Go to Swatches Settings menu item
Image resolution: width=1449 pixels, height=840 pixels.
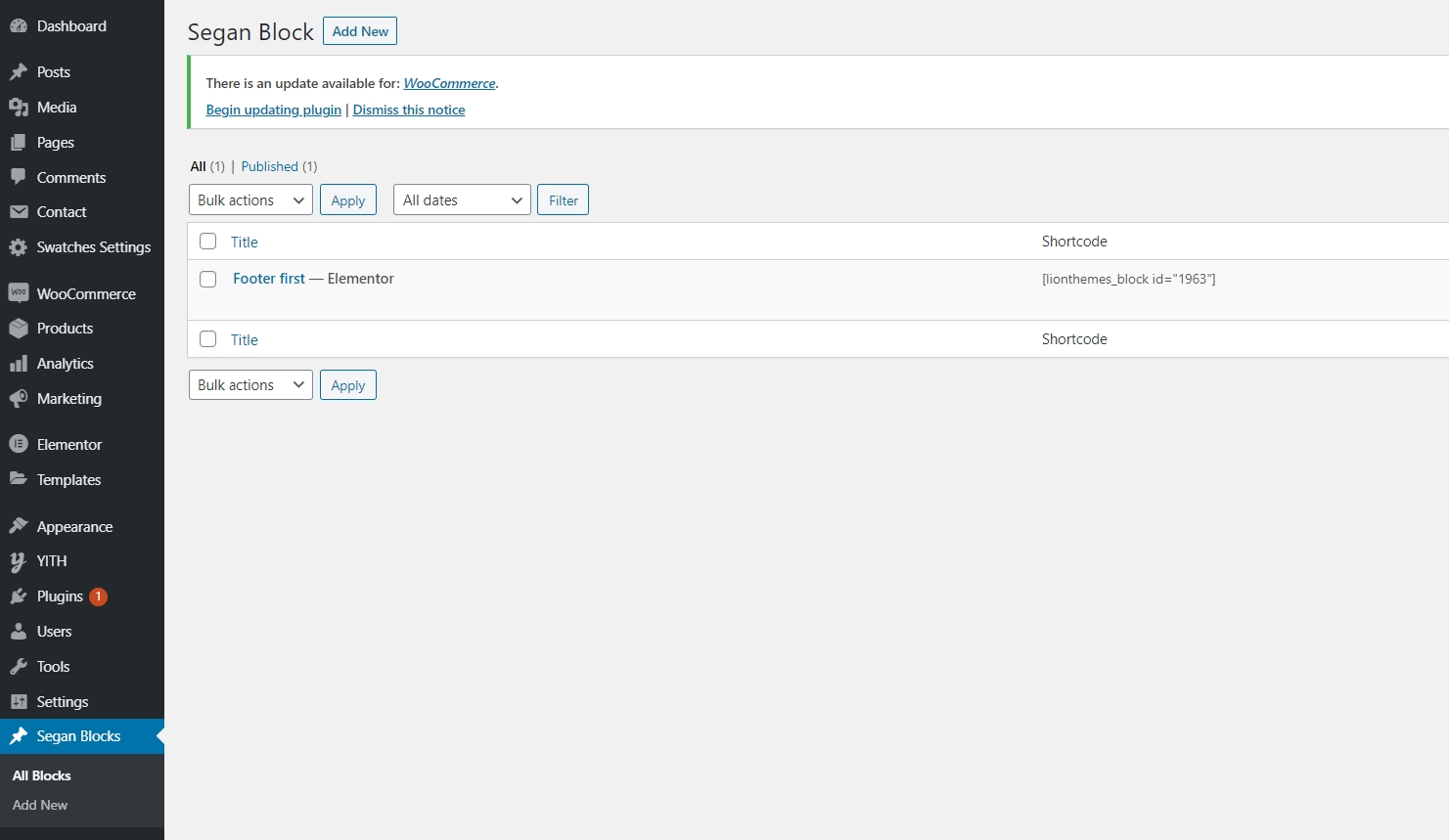(93, 247)
